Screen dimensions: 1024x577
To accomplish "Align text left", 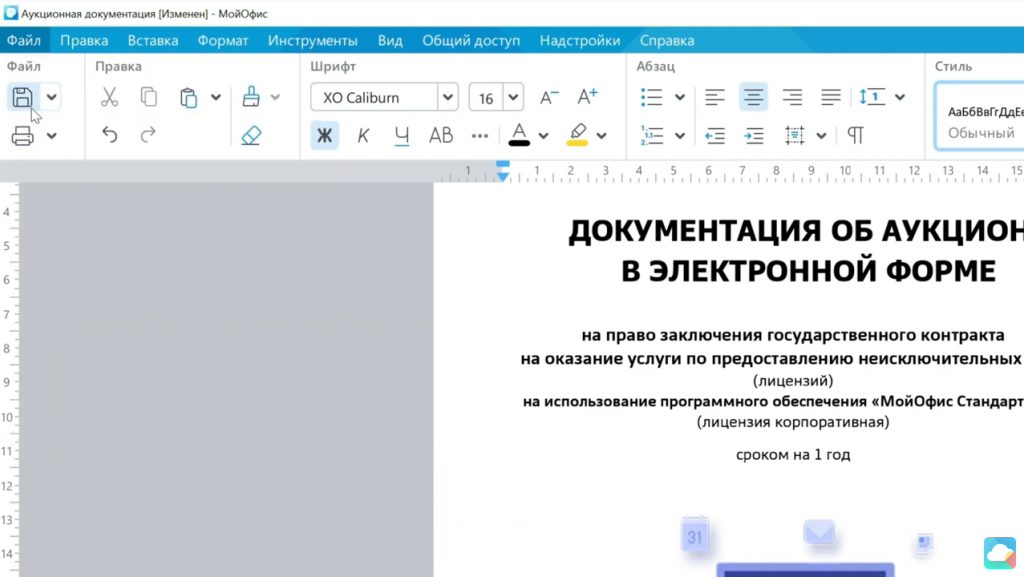I will 715,97.
